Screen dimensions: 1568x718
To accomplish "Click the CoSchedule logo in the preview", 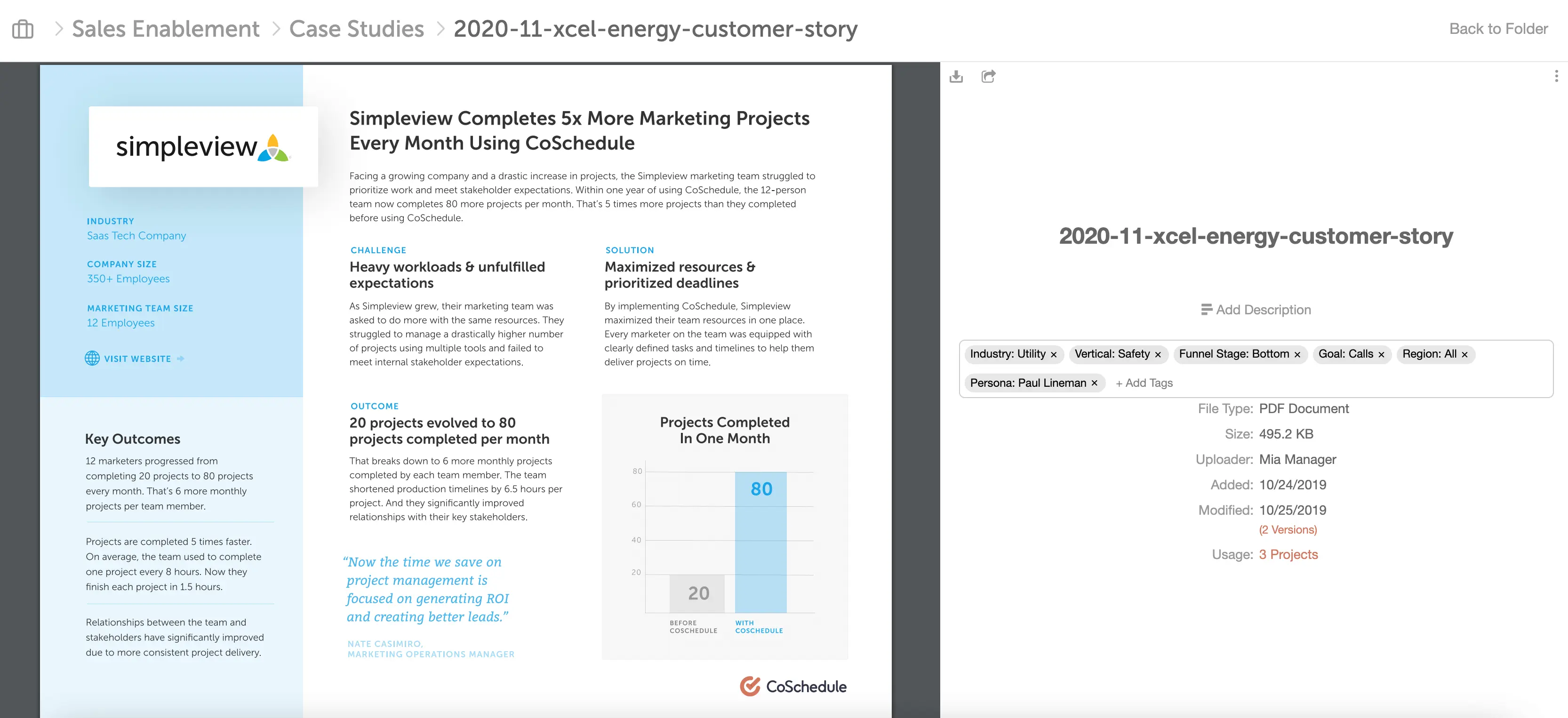I will pos(793,686).
